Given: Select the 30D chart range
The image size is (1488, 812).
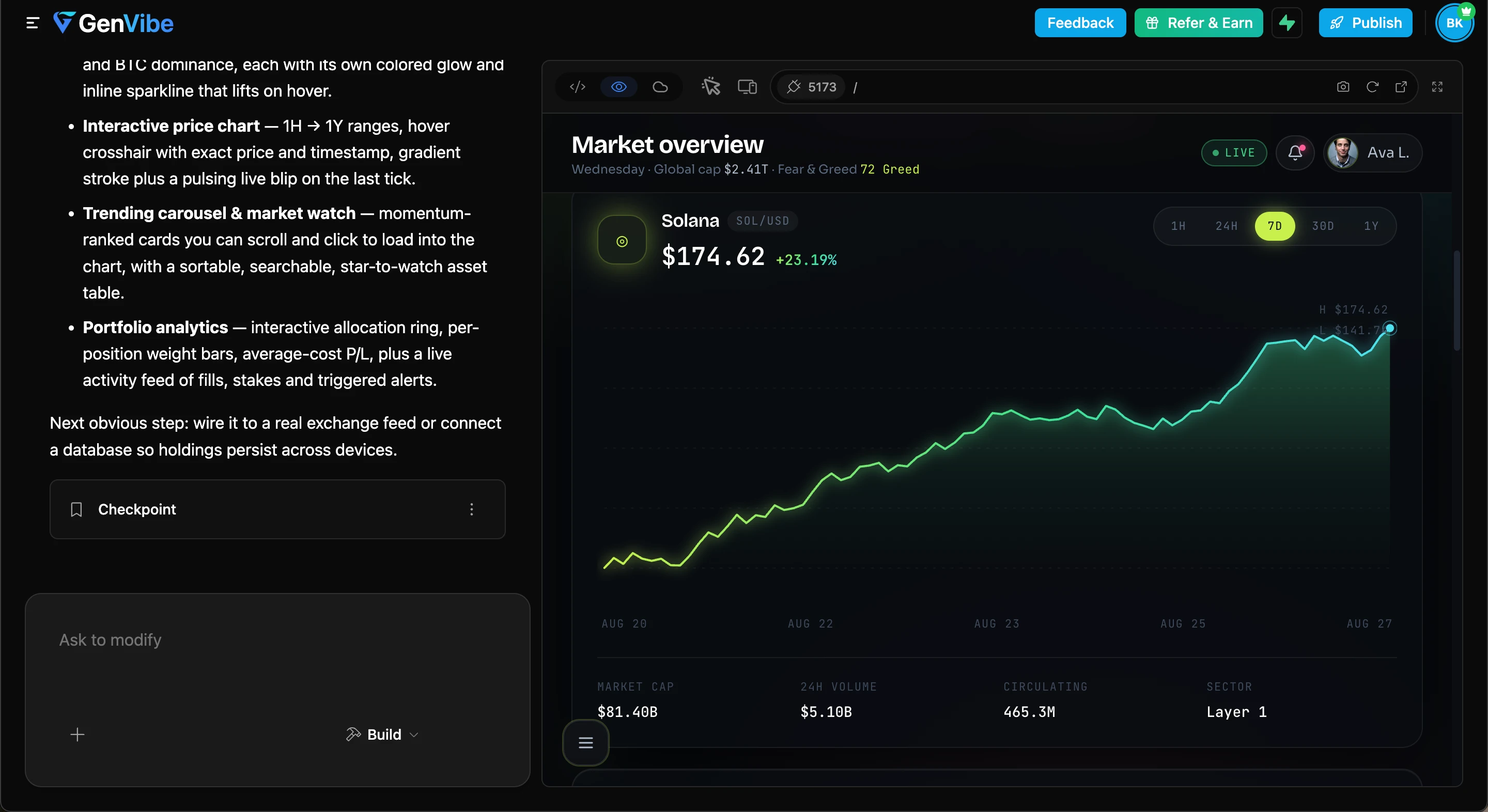Looking at the screenshot, I should pyautogui.click(x=1323, y=226).
